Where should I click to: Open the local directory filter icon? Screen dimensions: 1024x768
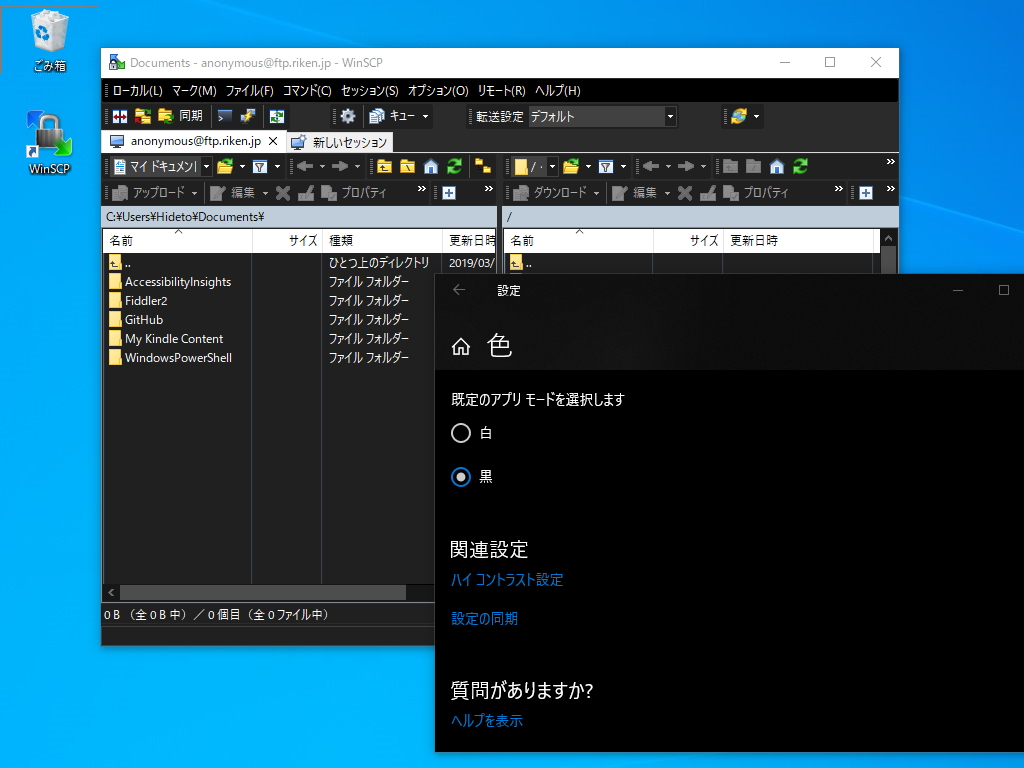point(262,166)
